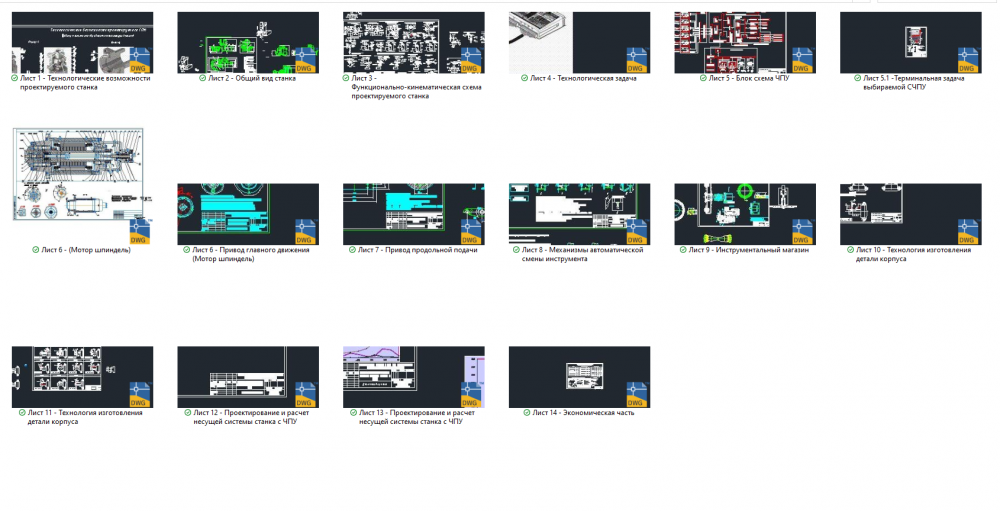
Task: Click file name 'Лист 2 - Общий вид станка'
Action: point(252,78)
